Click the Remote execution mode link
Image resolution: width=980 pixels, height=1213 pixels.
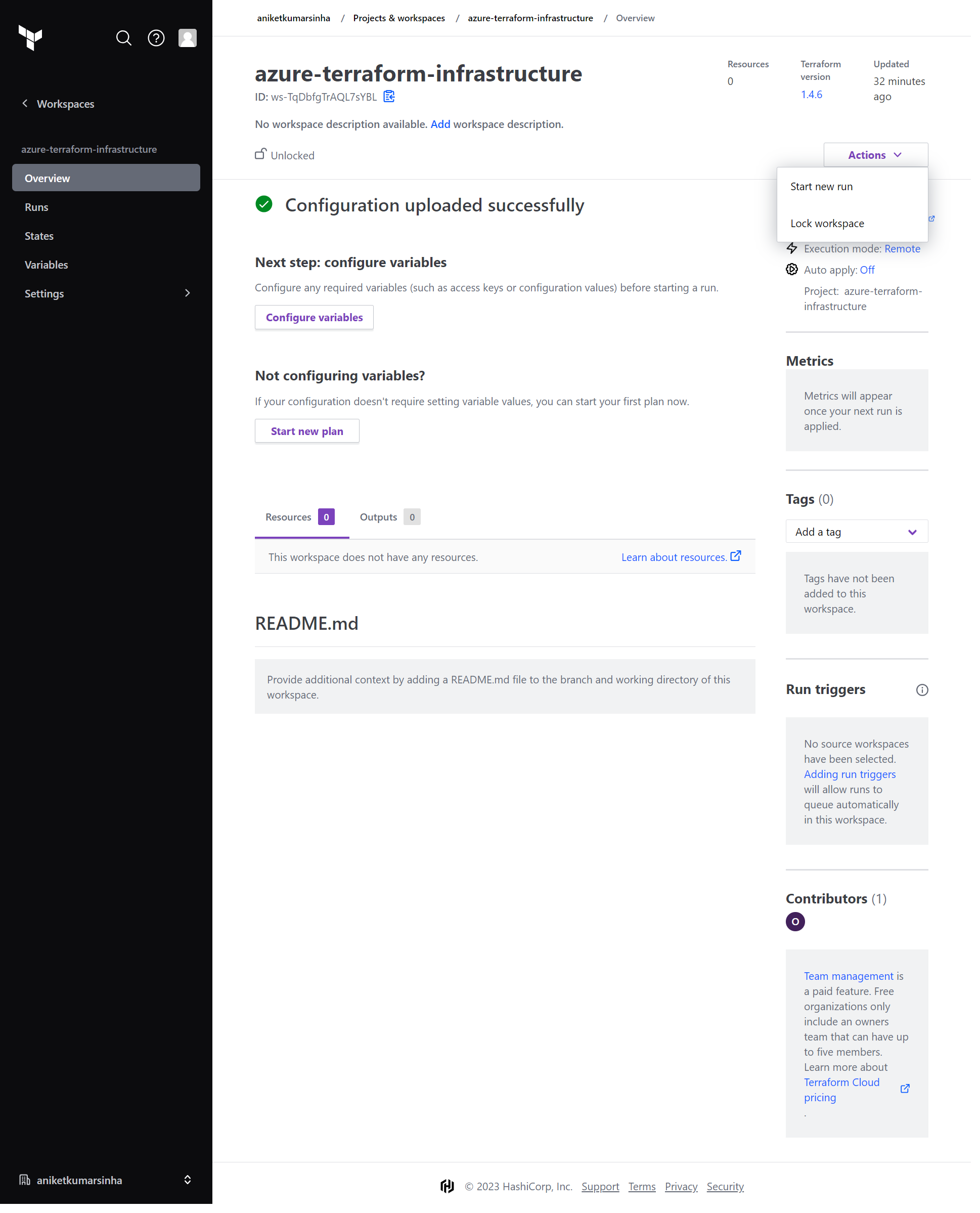click(911, 251)
